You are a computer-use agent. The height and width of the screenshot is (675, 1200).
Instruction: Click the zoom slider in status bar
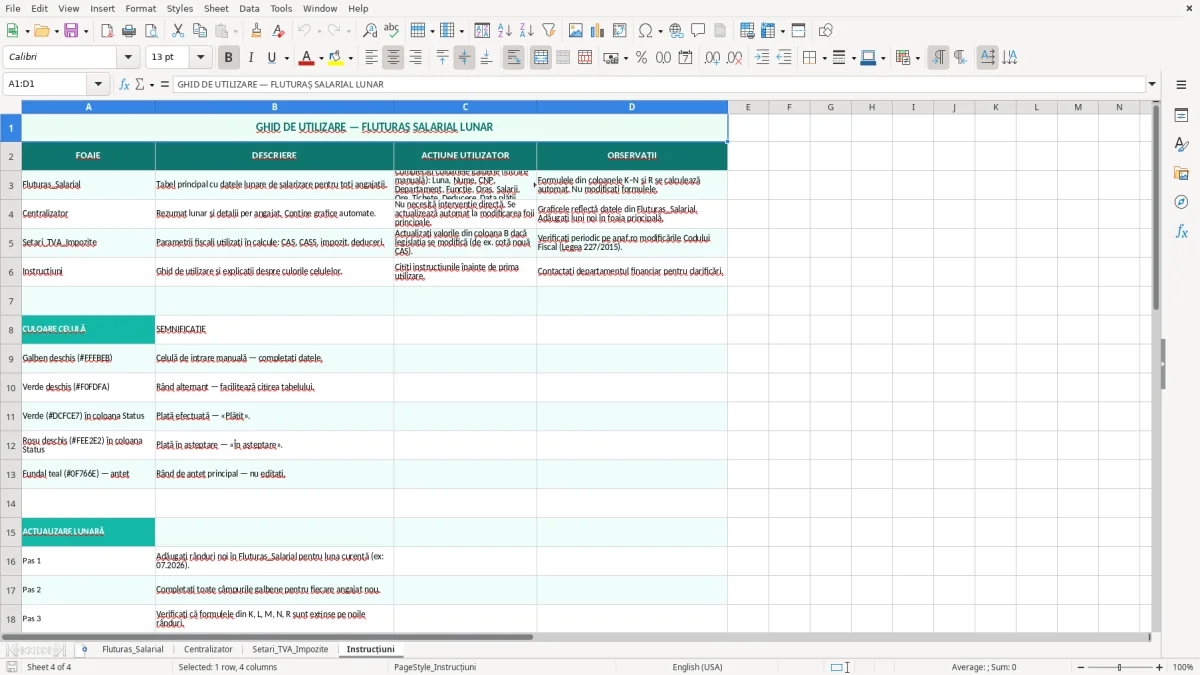1119,667
